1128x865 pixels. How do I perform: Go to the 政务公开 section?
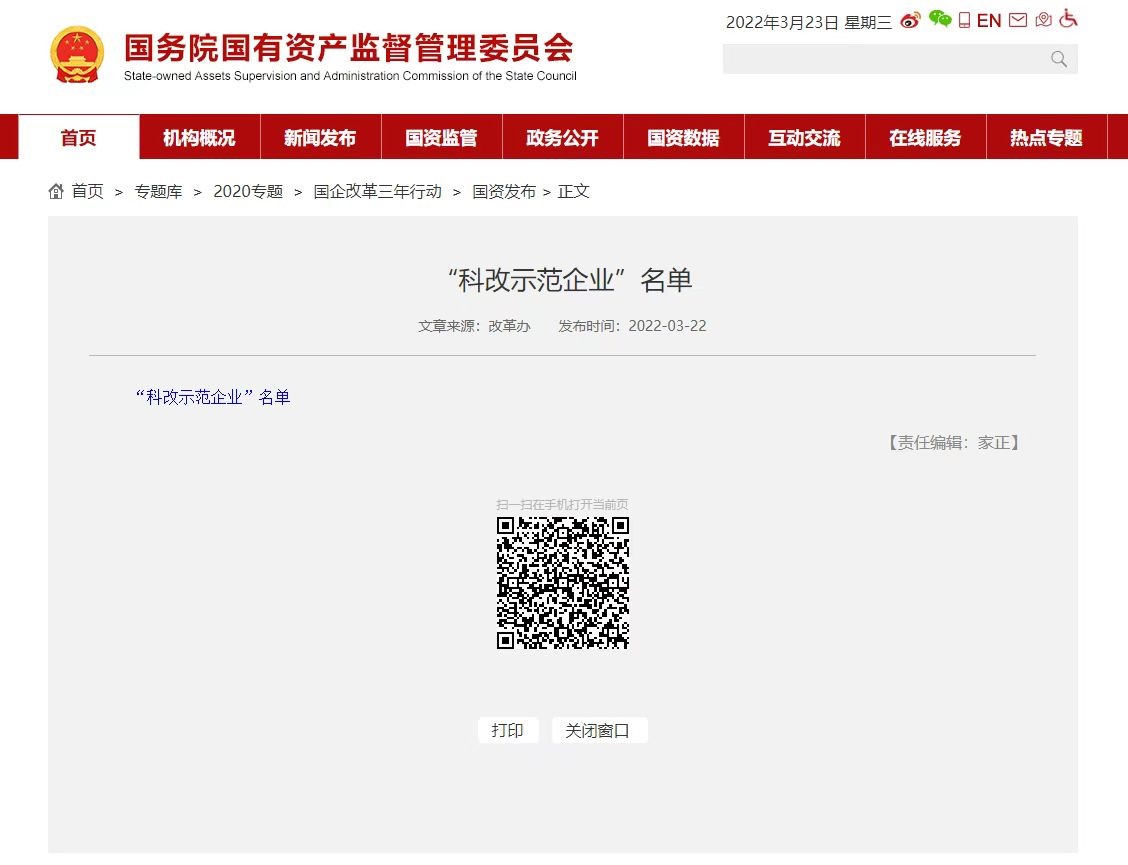tap(562, 138)
